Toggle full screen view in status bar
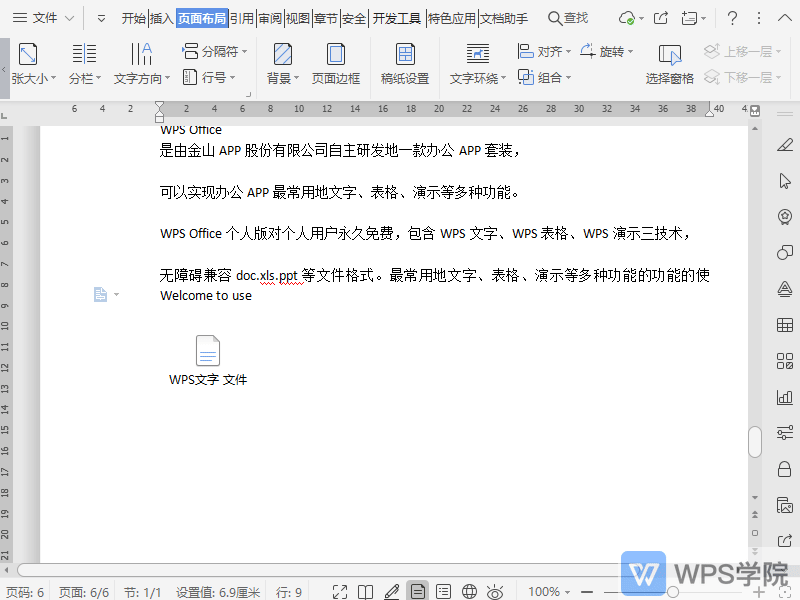Viewport: 800px width, 600px height. (x=340, y=592)
